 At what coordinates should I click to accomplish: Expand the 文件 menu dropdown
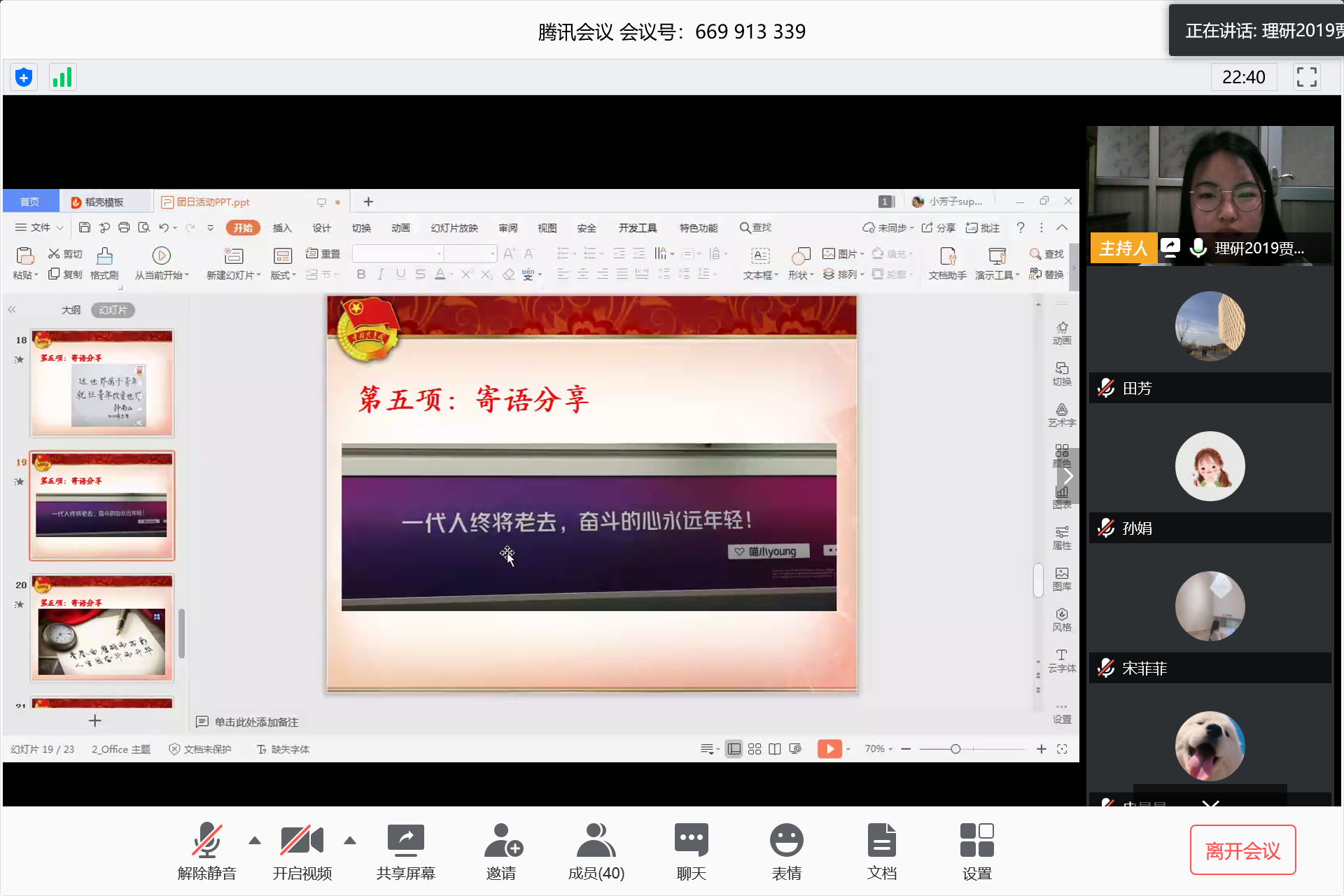coord(40,227)
